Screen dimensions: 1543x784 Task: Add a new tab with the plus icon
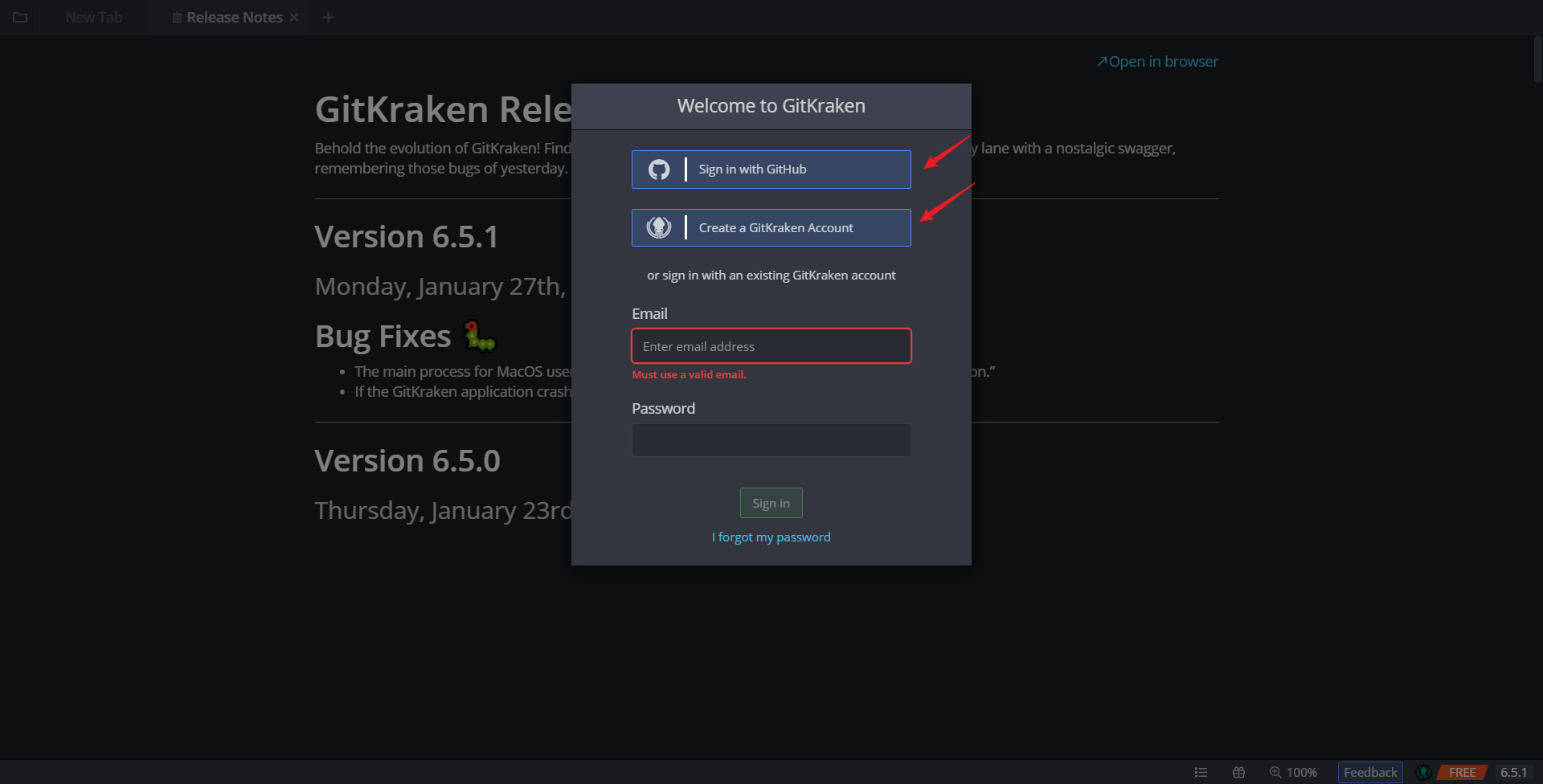coord(328,17)
